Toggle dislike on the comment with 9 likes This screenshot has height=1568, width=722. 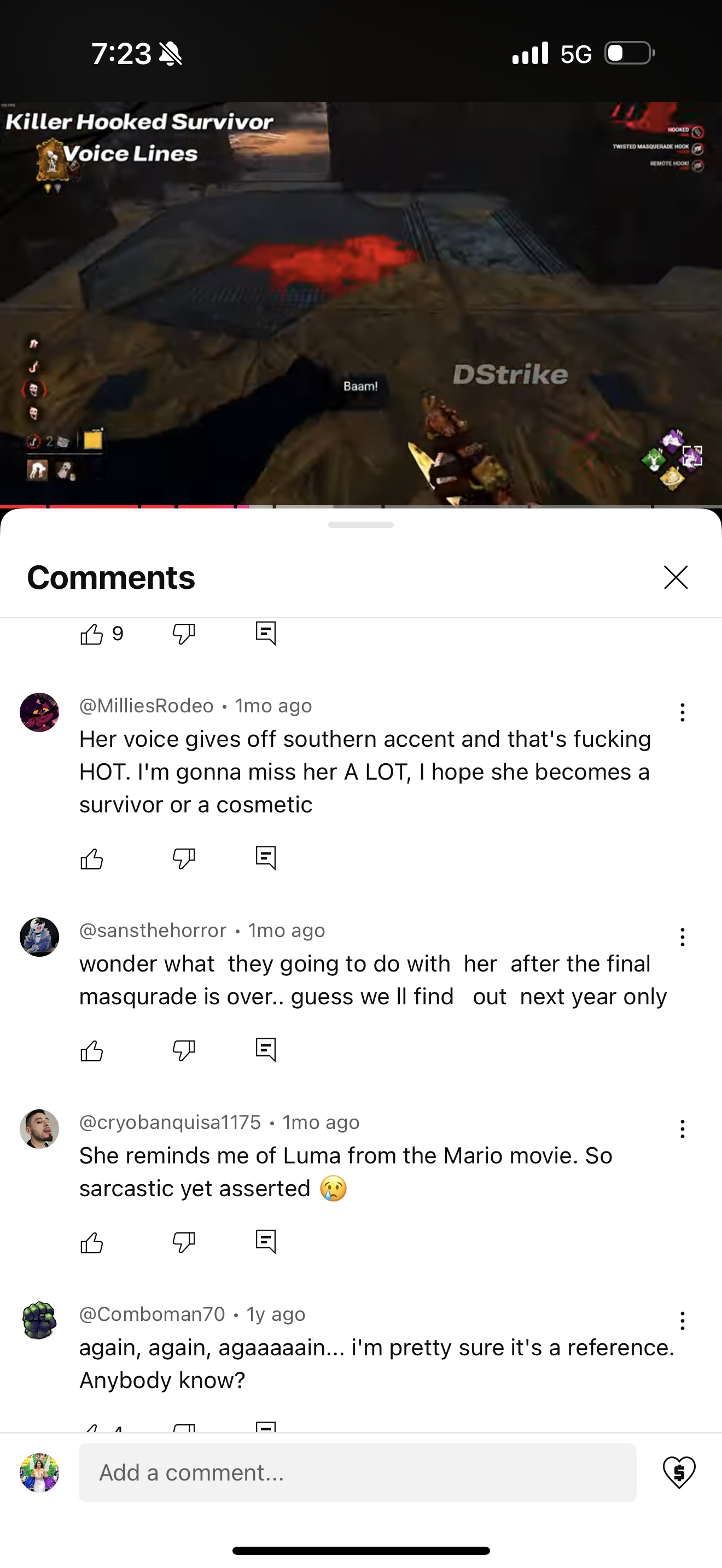tap(183, 634)
